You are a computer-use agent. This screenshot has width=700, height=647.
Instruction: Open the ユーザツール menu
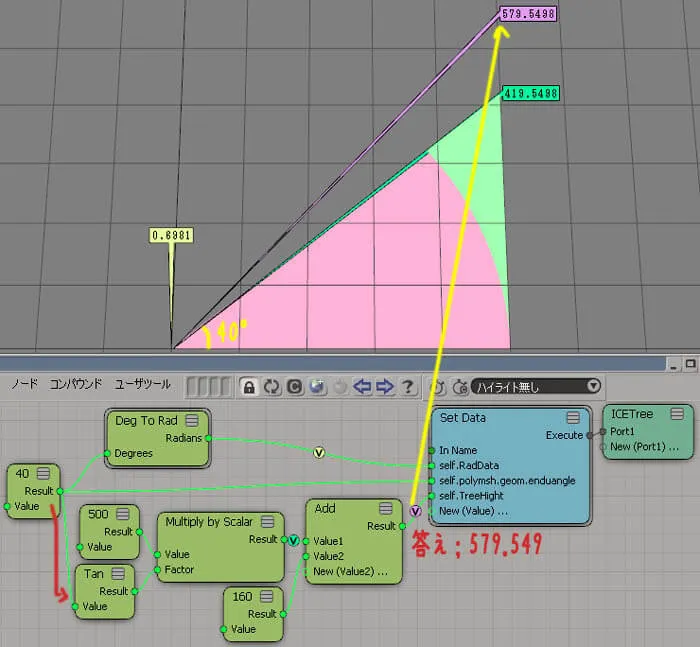pyautogui.click(x=142, y=384)
